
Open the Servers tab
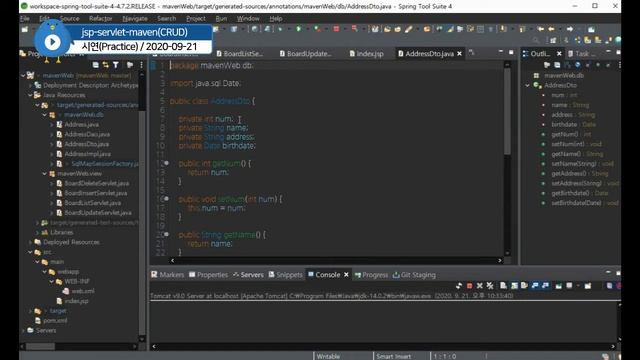pos(248,275)
